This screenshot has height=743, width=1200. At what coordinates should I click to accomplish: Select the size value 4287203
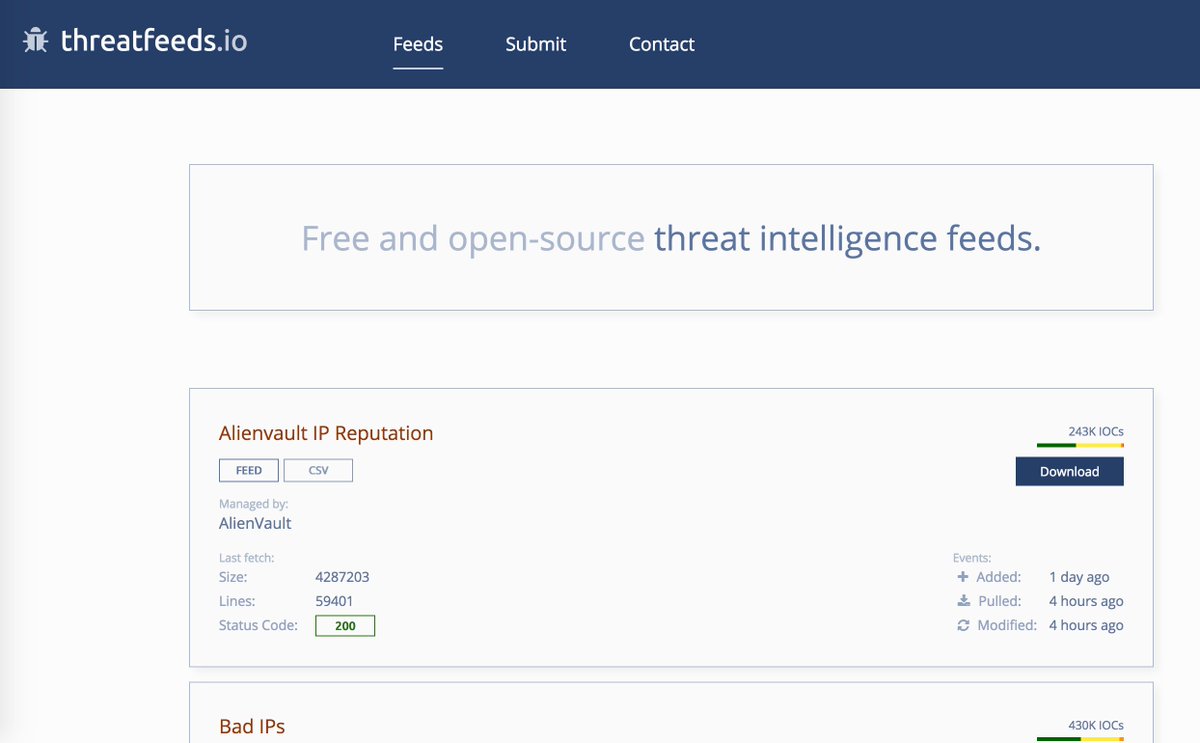[x=342, y=577]
